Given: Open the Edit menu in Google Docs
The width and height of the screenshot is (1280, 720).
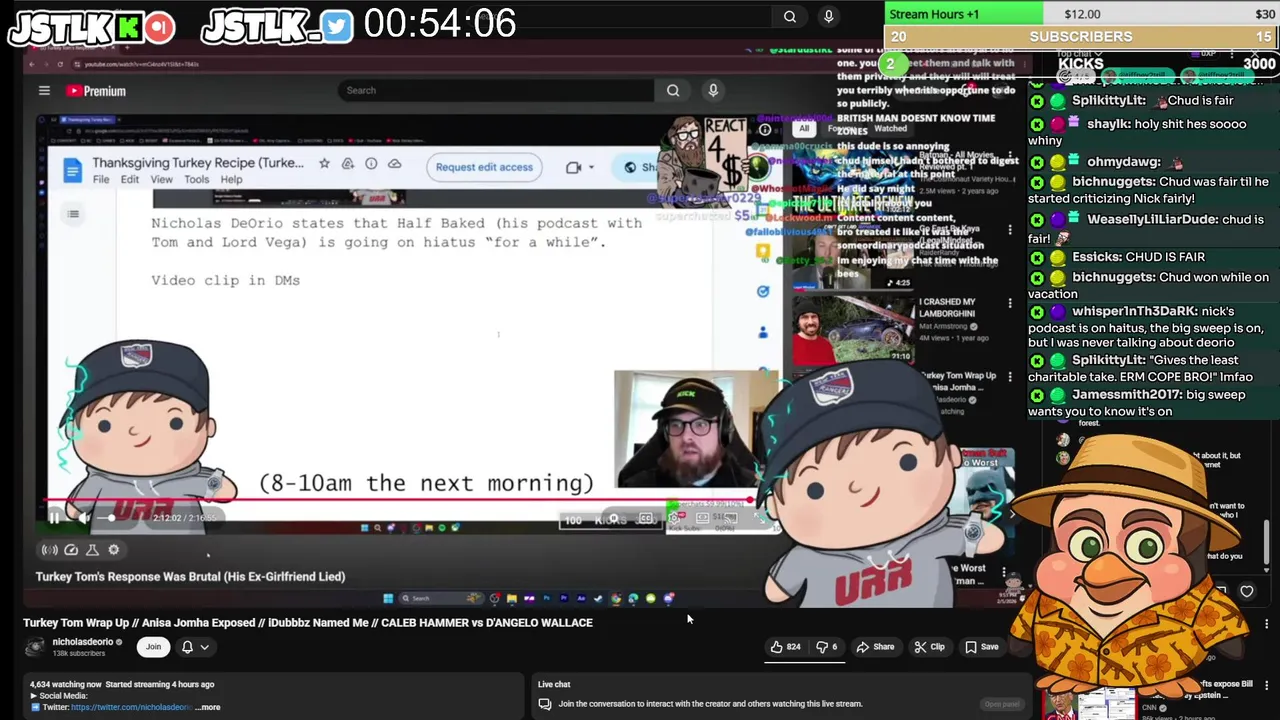Looking at the screenshot, I should pos(130,180).
